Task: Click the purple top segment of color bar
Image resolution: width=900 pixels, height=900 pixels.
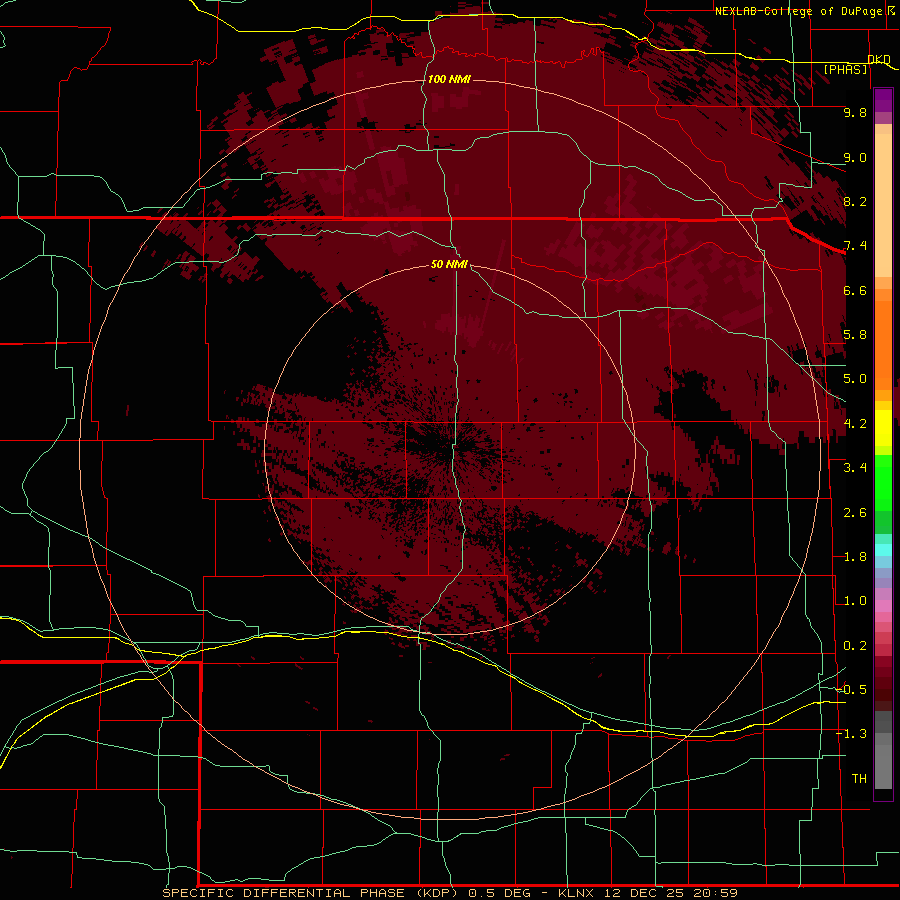Action: (883, 100)
